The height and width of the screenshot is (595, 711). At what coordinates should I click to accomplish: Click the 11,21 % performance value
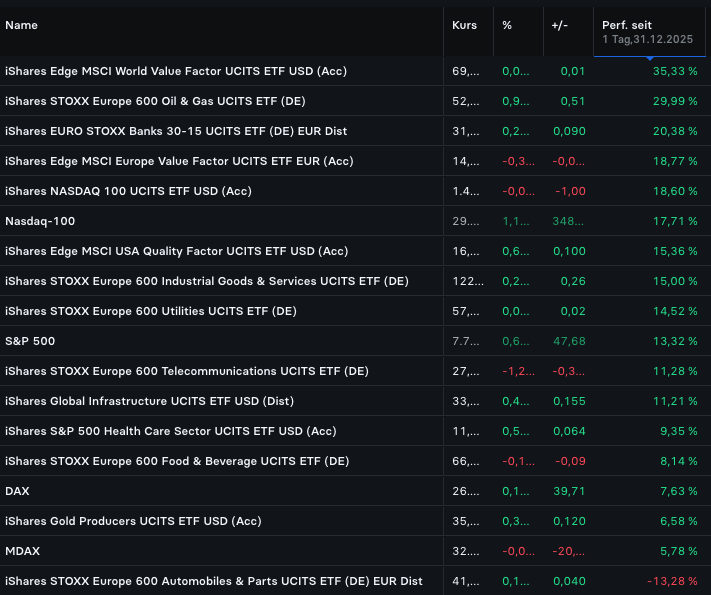tap(675, 401)
